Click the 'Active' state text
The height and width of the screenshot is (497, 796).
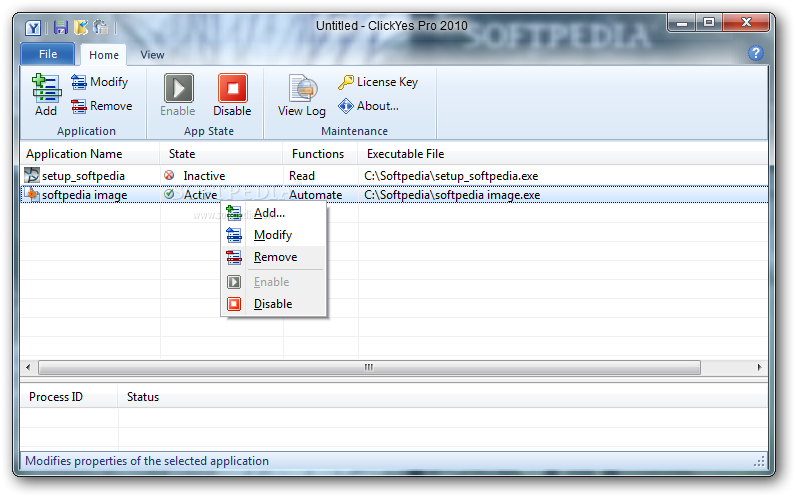tap(201, 195)
